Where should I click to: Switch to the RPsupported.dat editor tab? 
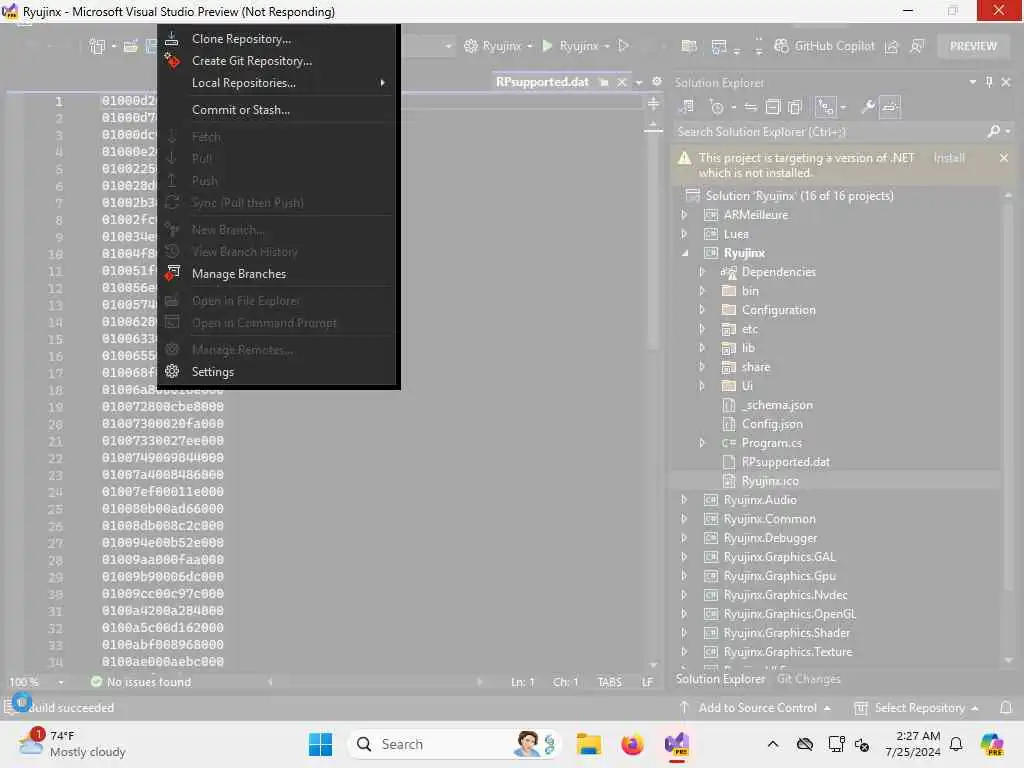click(541, 82)
